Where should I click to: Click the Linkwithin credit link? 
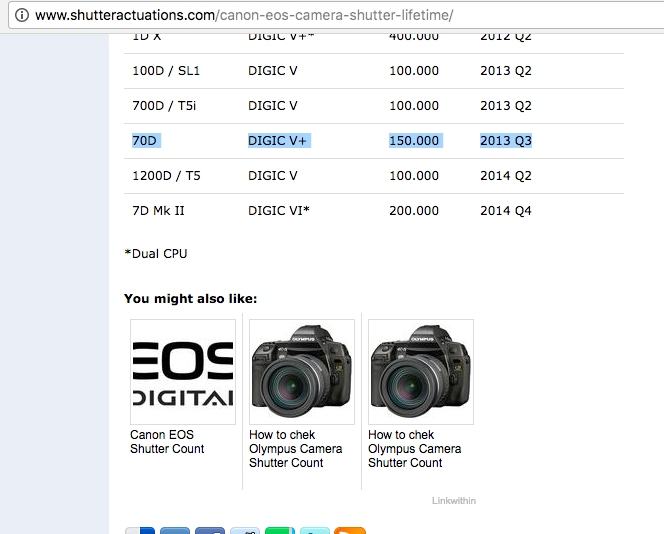tap(454, 501)
